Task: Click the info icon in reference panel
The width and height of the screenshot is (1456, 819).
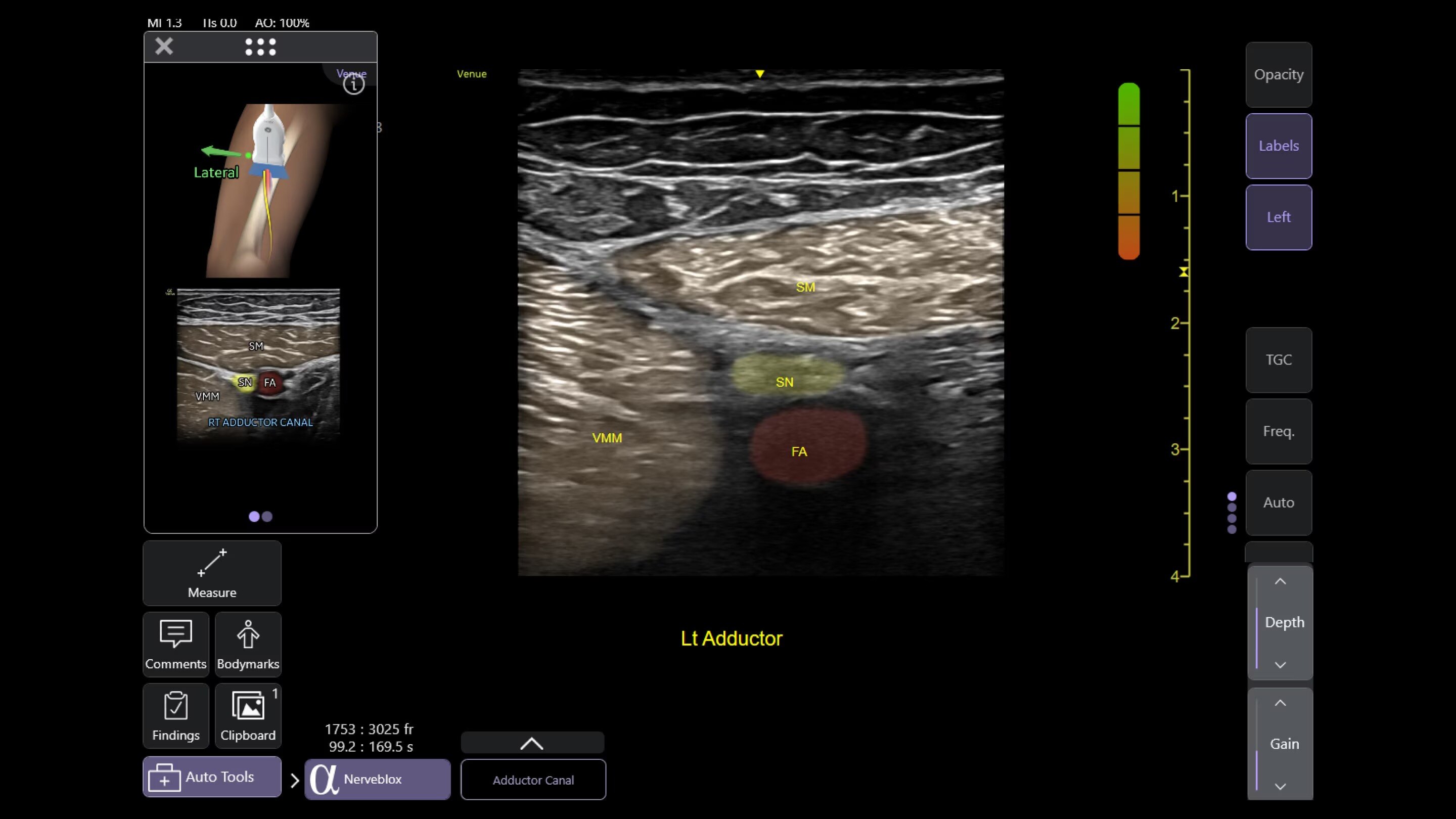Action: point(354,85)
